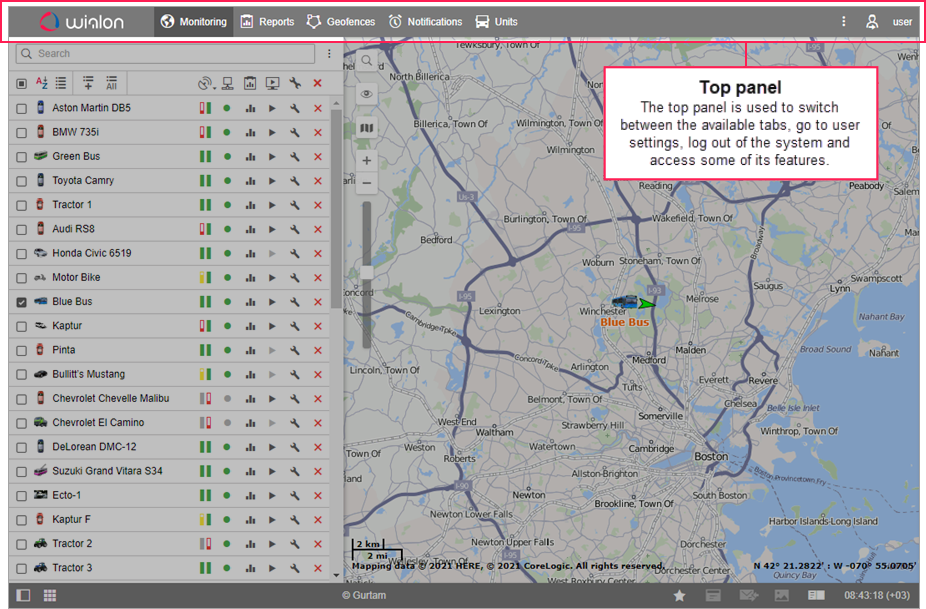Toggle map visible layers eye icon
Viewport: 926px width, 609px height.
point(367,94)
